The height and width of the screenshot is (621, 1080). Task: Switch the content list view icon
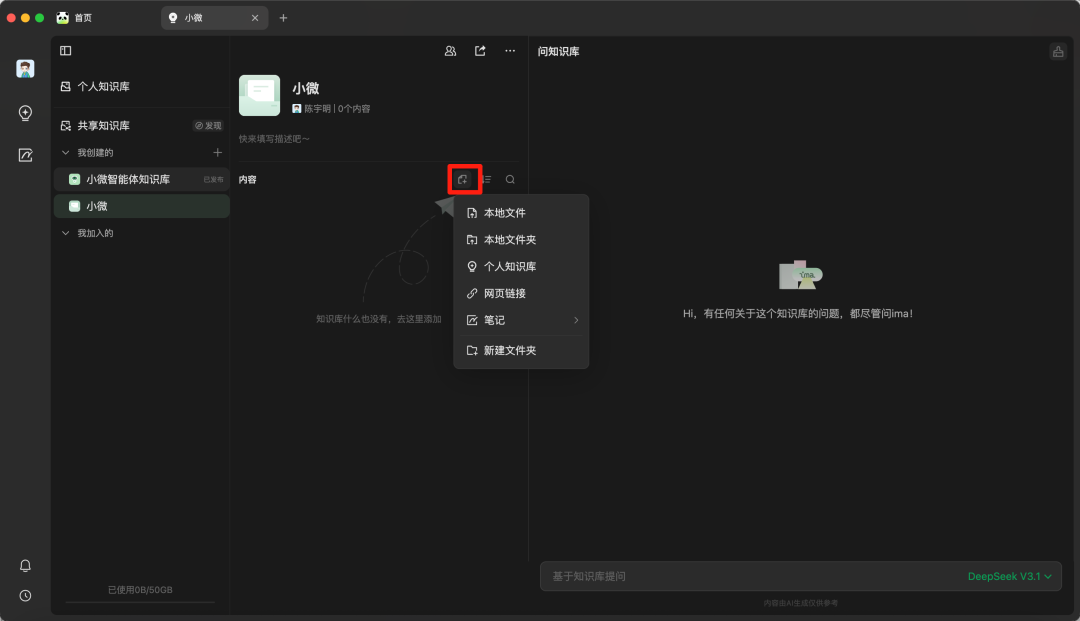pyautogui.click(x=486, y=179)
